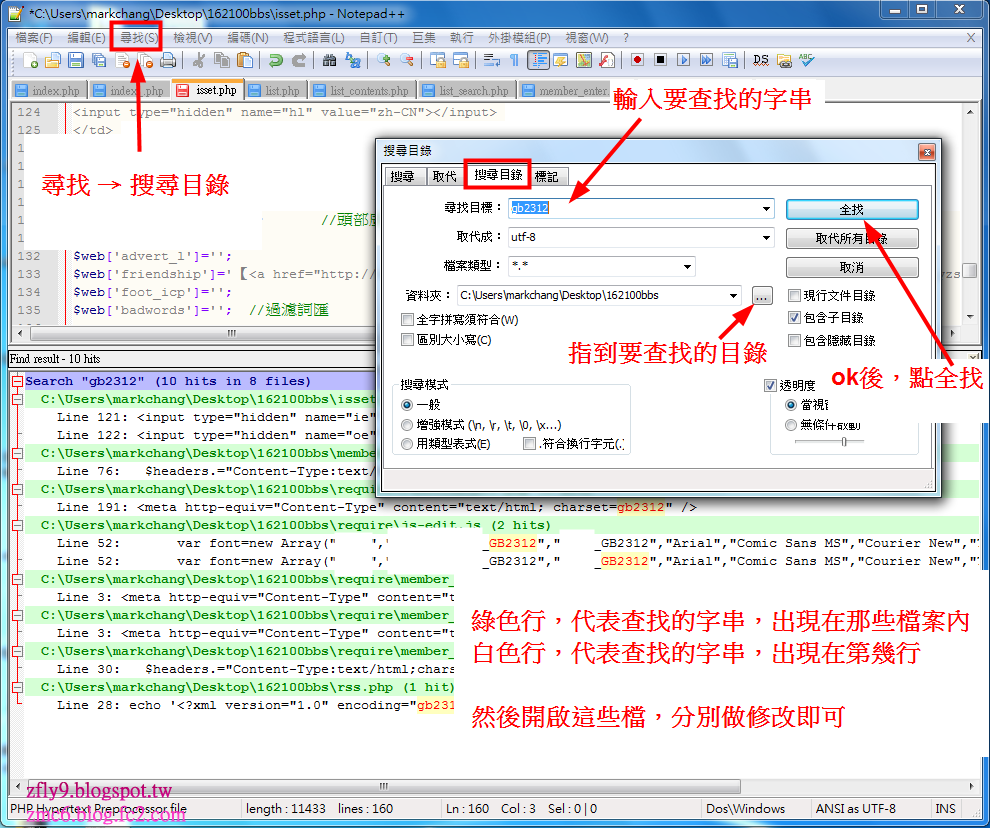Click the Playback macro icon
Viewport: 990px width, 828px height.
click(x=683, y=61)
